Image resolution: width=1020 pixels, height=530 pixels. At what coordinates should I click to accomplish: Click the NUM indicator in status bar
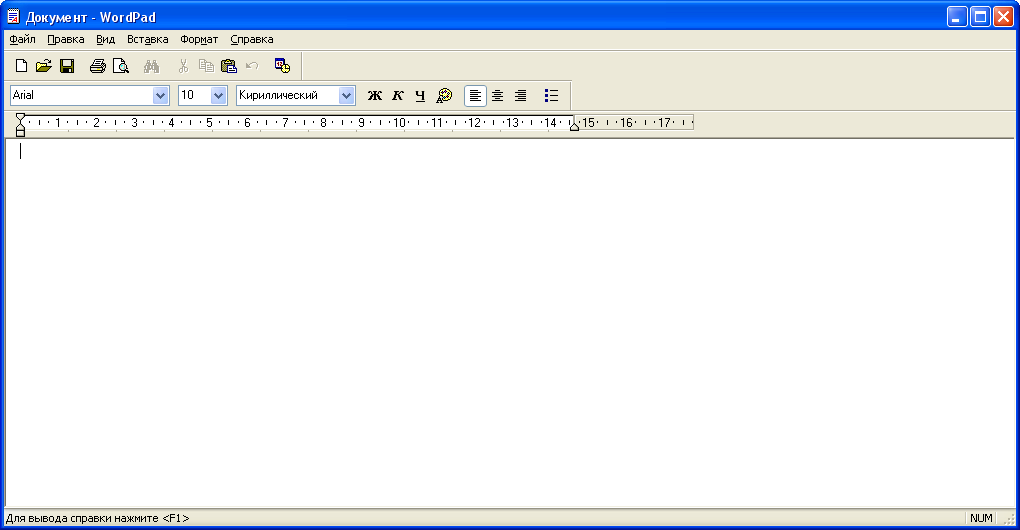click(981, 518)
